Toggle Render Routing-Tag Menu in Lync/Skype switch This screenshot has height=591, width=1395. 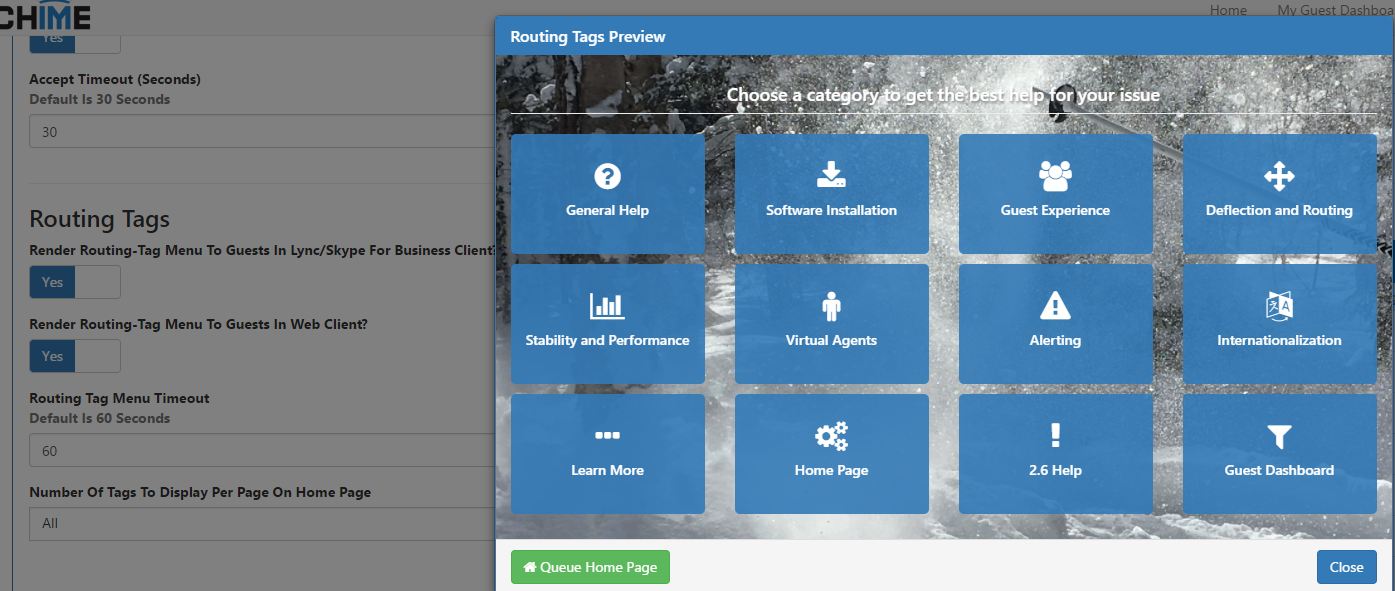click(75, 282)
